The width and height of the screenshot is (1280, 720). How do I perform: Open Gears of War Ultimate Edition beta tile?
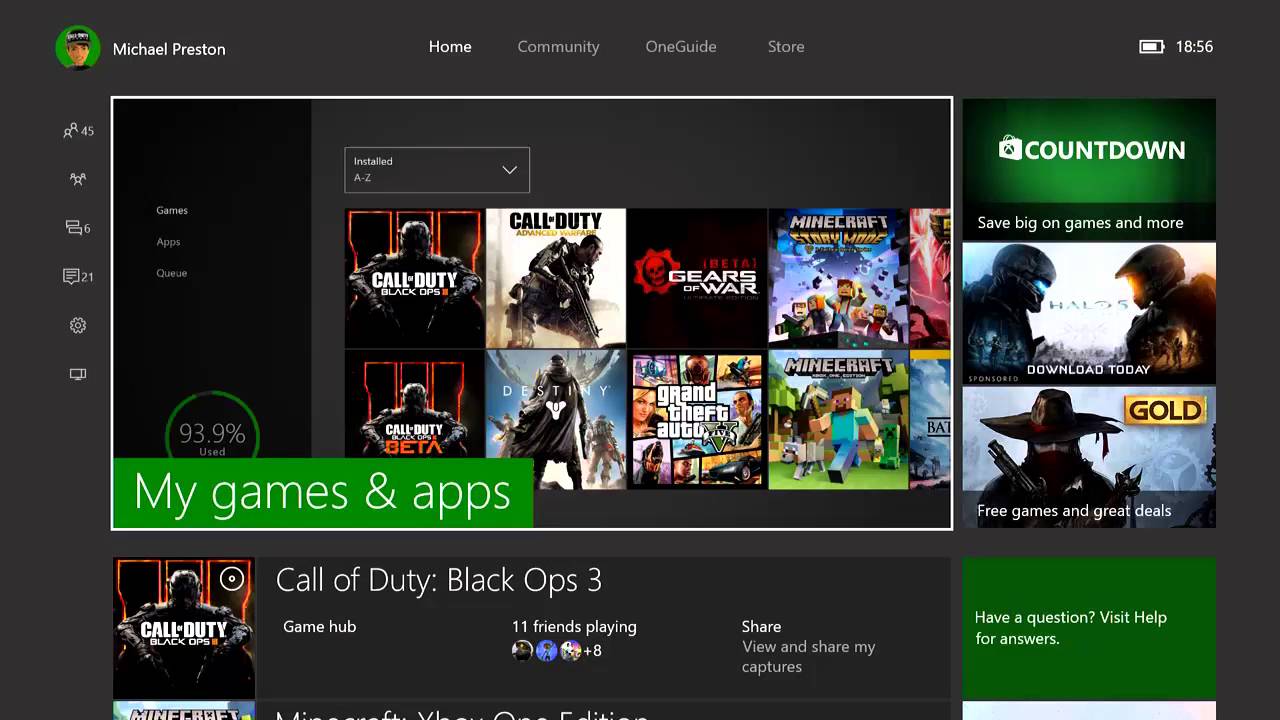pos(697,278)
